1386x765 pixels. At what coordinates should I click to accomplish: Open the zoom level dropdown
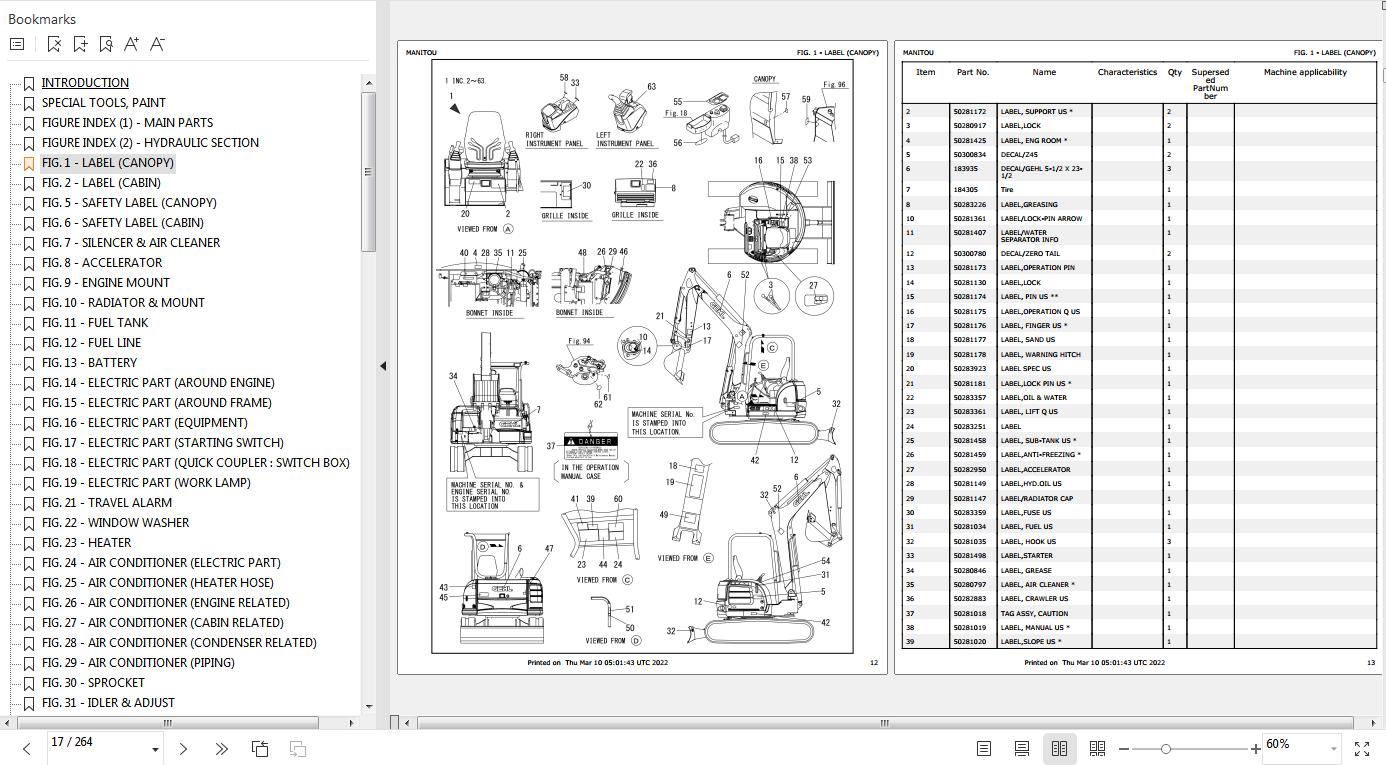pyautogui.click(x=1333, y=748)
